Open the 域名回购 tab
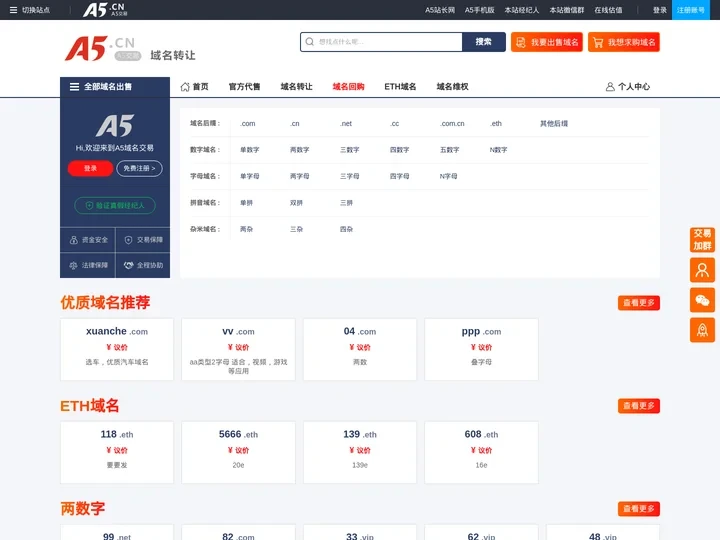 348,86
